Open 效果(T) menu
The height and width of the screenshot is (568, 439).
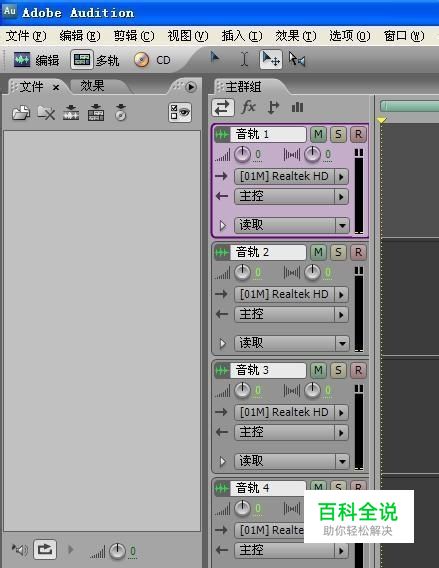click(x=296, y=36)
